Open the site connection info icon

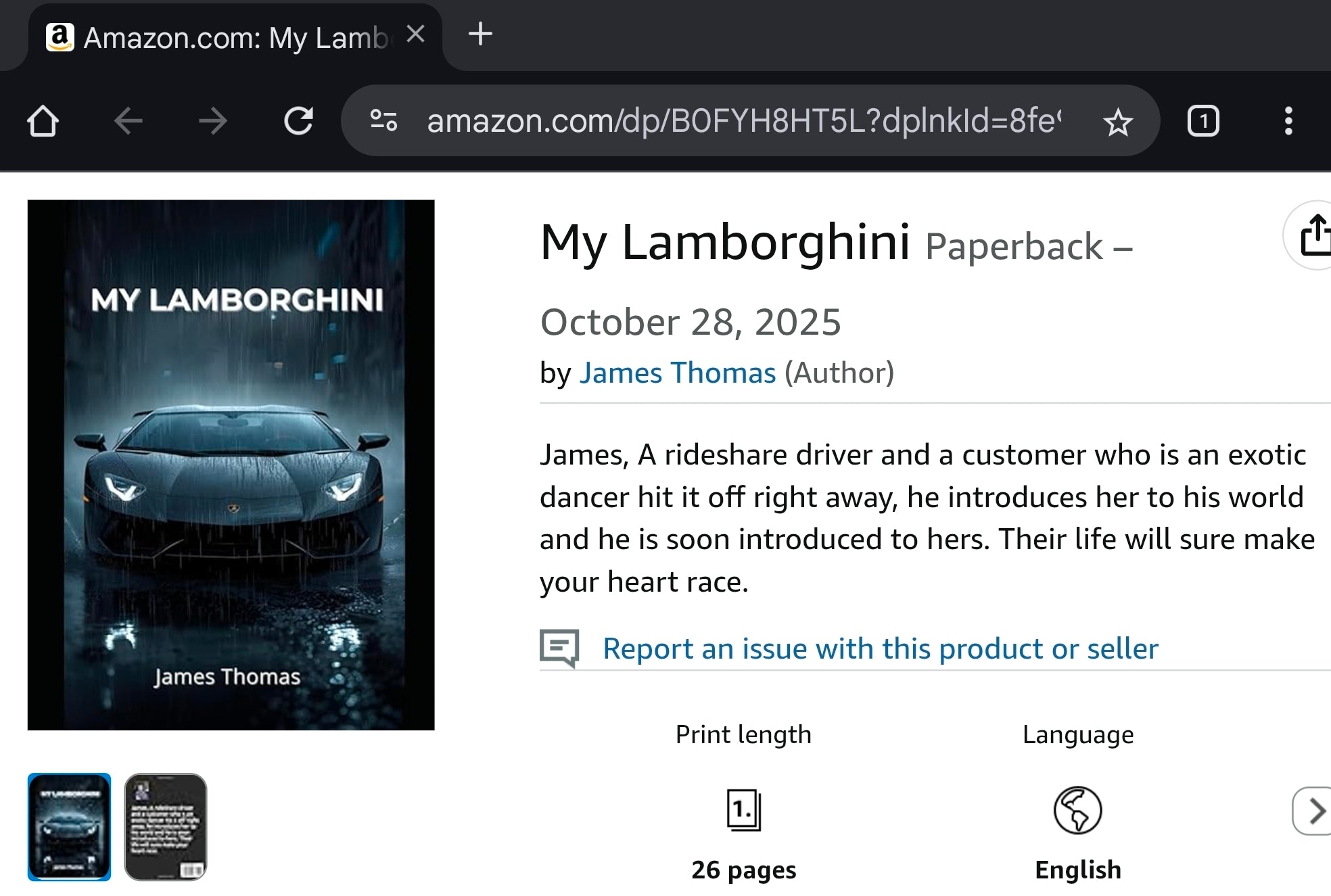tap(383, 121)
